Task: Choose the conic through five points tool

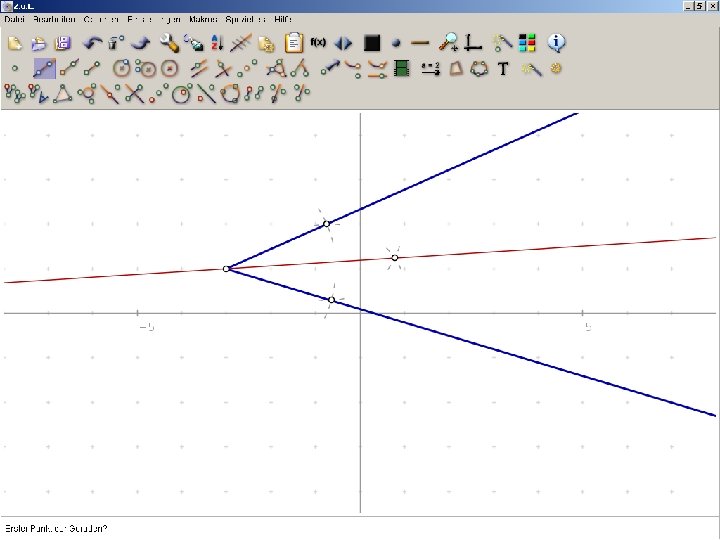Action: pos(479,69)
